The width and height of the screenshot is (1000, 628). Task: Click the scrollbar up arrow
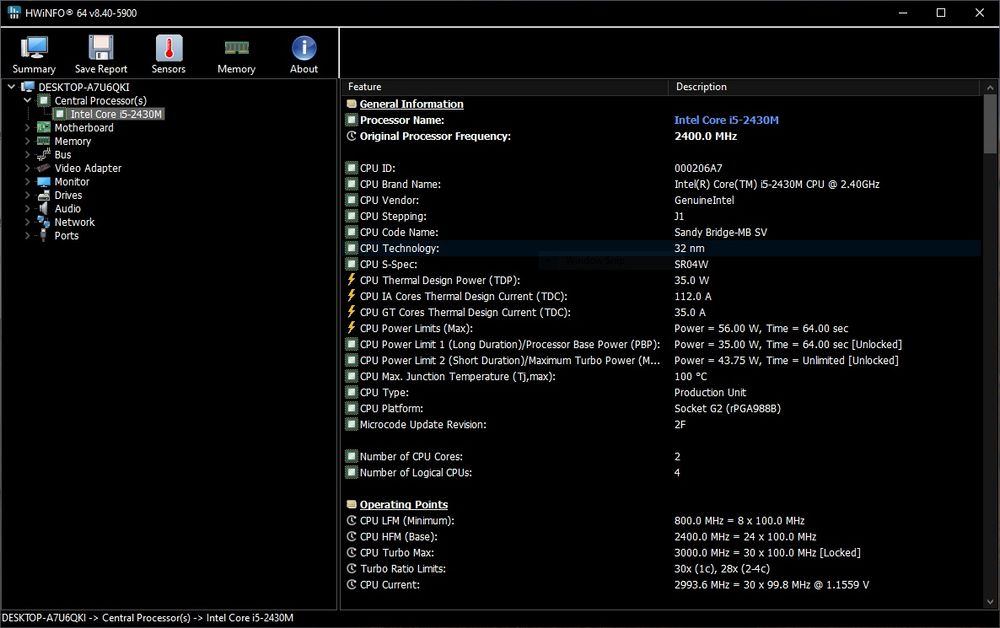point(990,87)
